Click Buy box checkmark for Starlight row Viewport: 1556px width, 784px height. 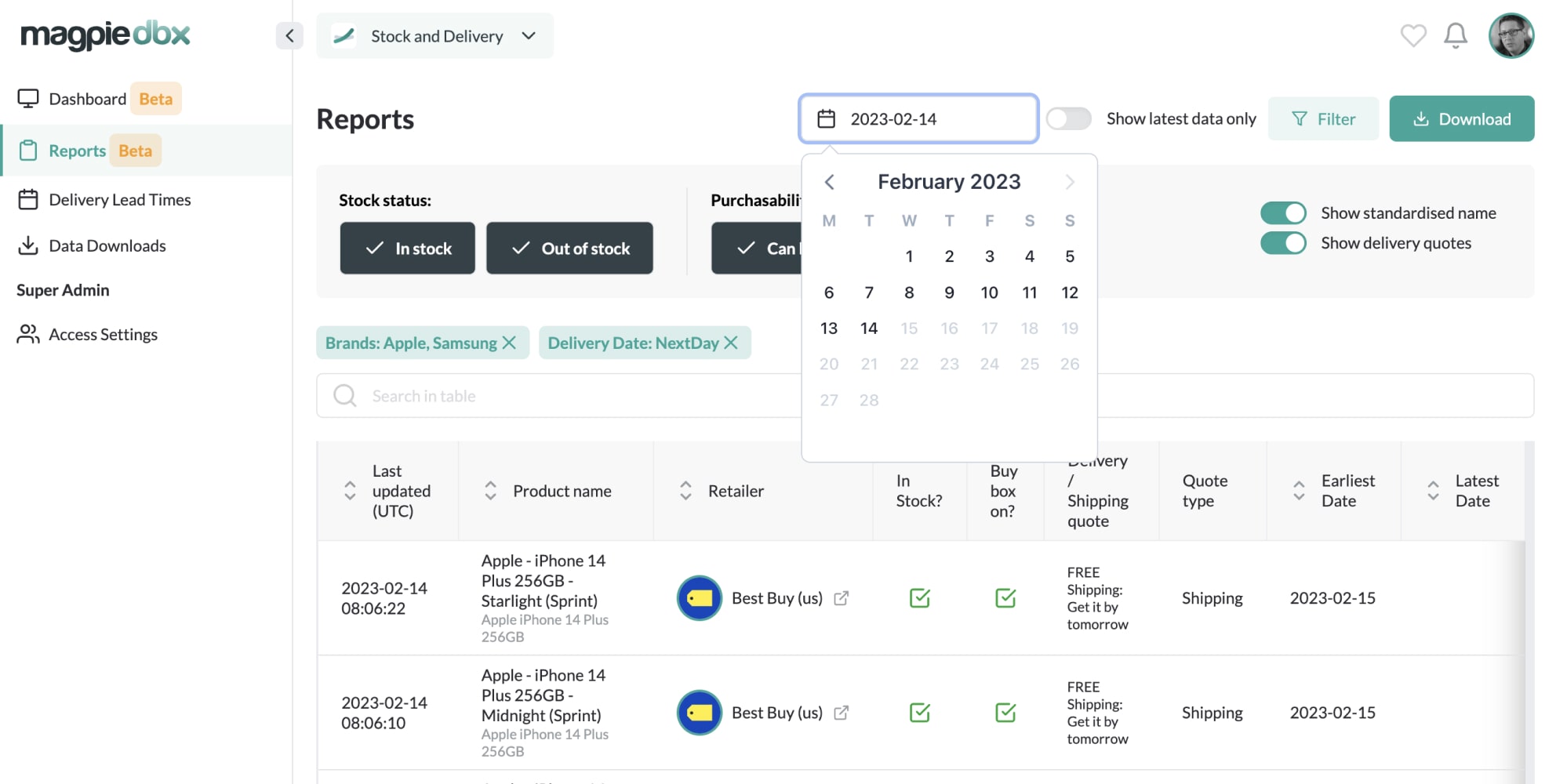1005,598
